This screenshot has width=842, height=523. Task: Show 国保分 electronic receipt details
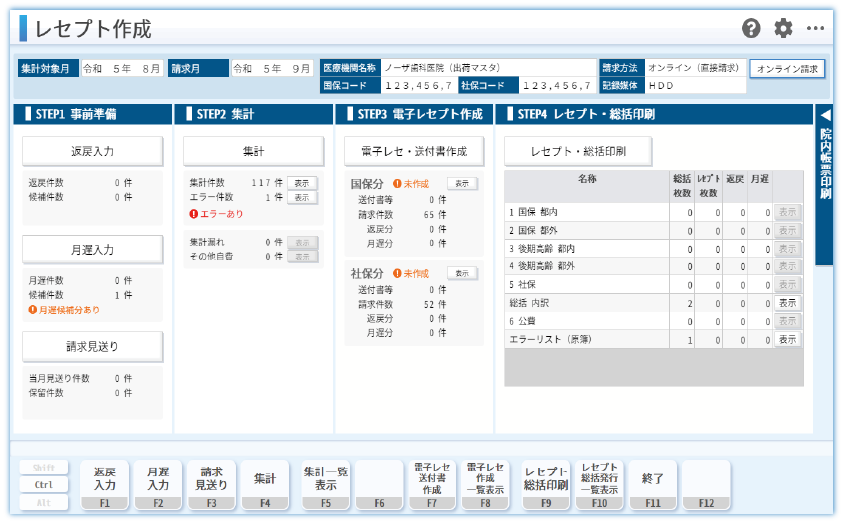click(x=461, y=184)
